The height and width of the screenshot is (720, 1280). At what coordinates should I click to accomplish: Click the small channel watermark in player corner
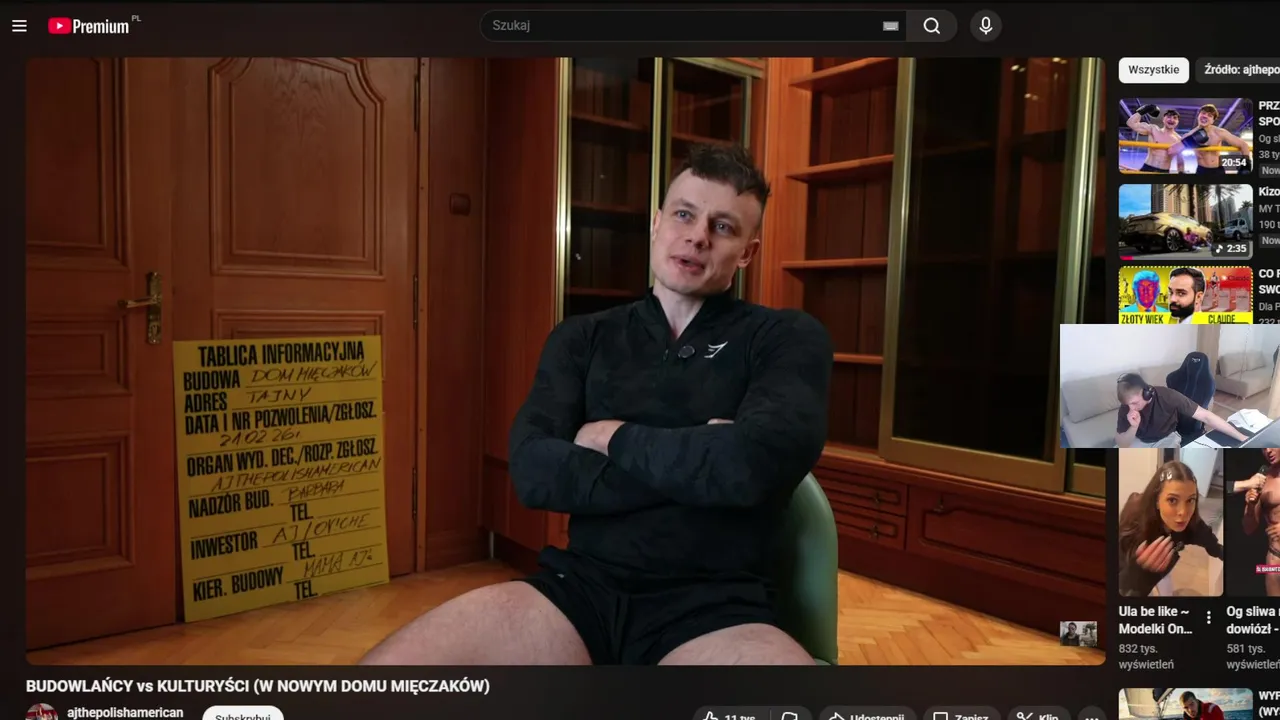(1078, 633)
